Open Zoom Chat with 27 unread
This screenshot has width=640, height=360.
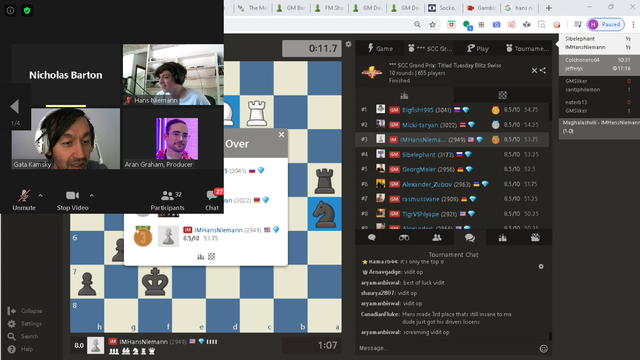(x=213, y=200)
